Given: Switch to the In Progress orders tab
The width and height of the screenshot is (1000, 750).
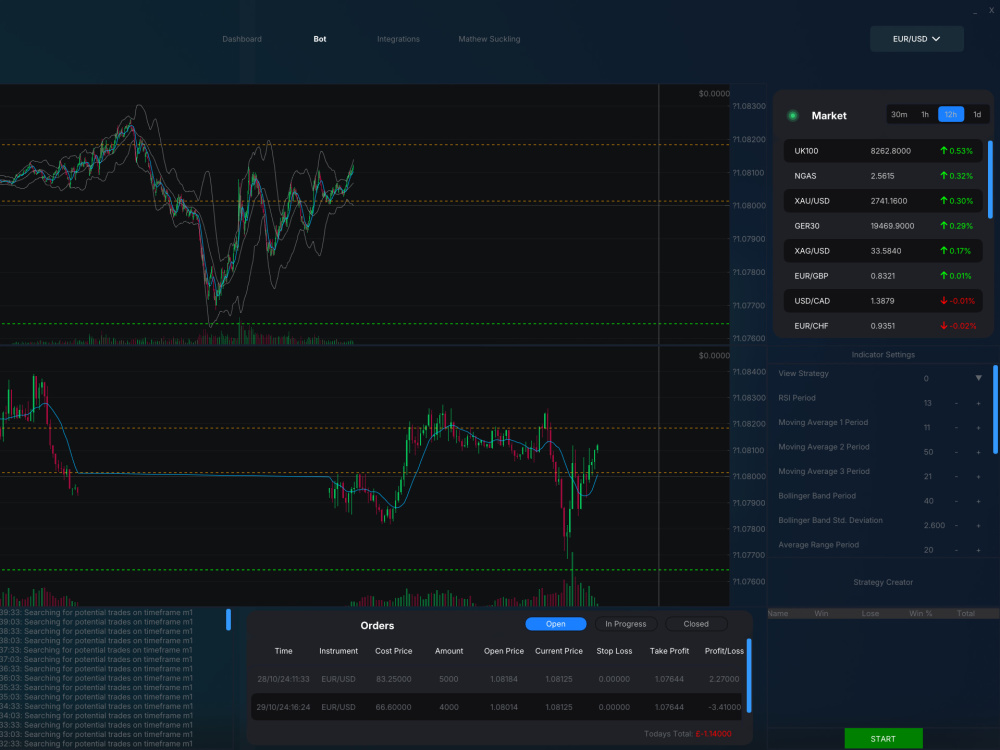Looking at the screenshot, I should pos(625,623).
